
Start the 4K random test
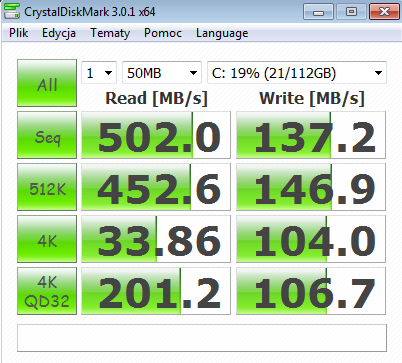coord(47,239)
